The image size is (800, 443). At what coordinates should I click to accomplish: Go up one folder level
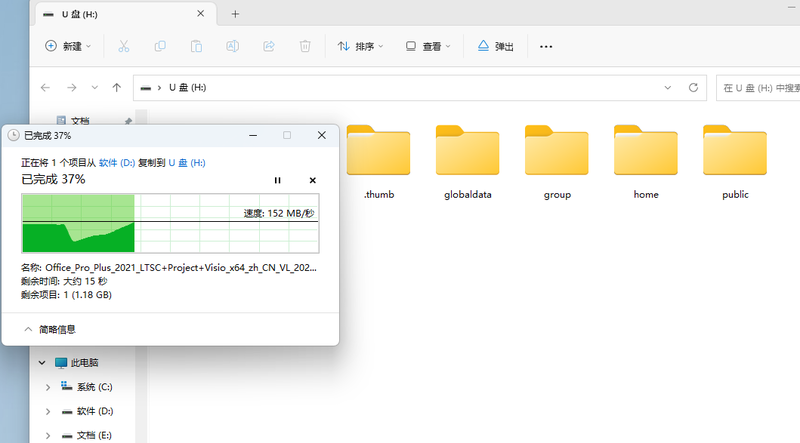(117, 88)
